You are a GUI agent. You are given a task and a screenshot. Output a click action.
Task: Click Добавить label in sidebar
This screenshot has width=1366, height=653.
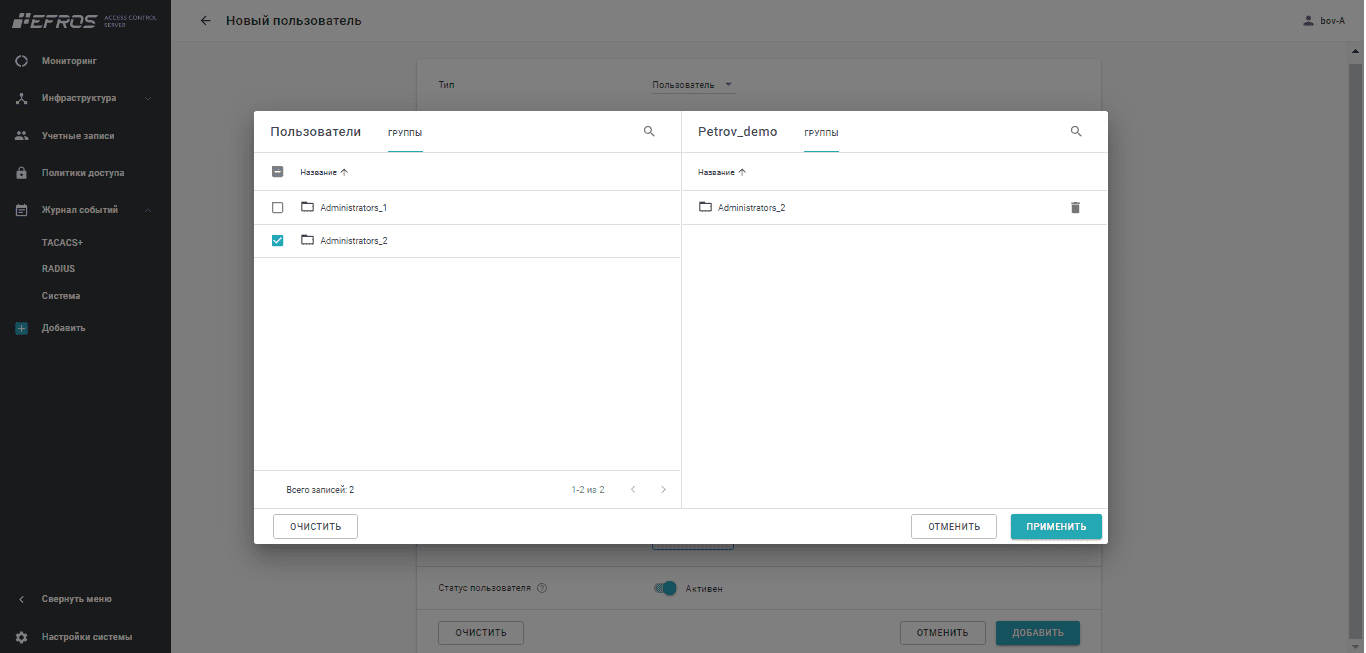click(x=63, y=328)
